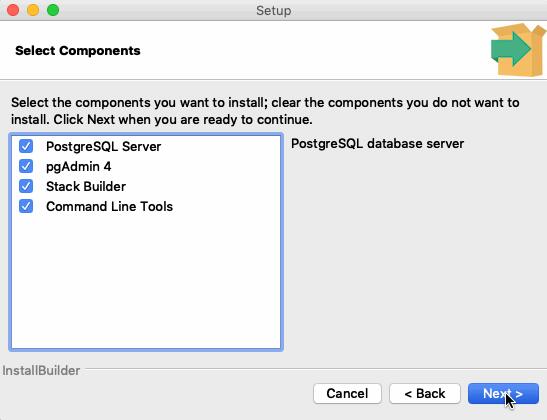Toggle the Stack Builder checkbox
The width and height of the screenshot is (547, 420).
(26, 186)
